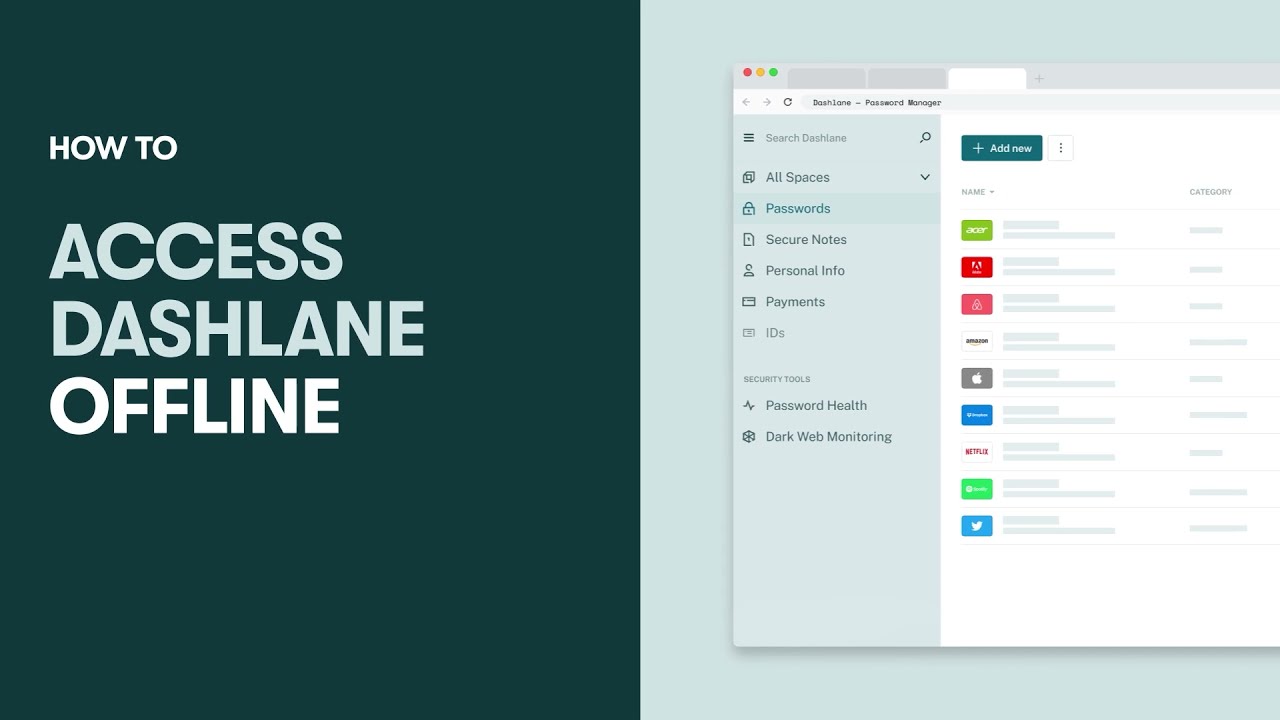Open the Spotify password entry logo

[977, 489]
